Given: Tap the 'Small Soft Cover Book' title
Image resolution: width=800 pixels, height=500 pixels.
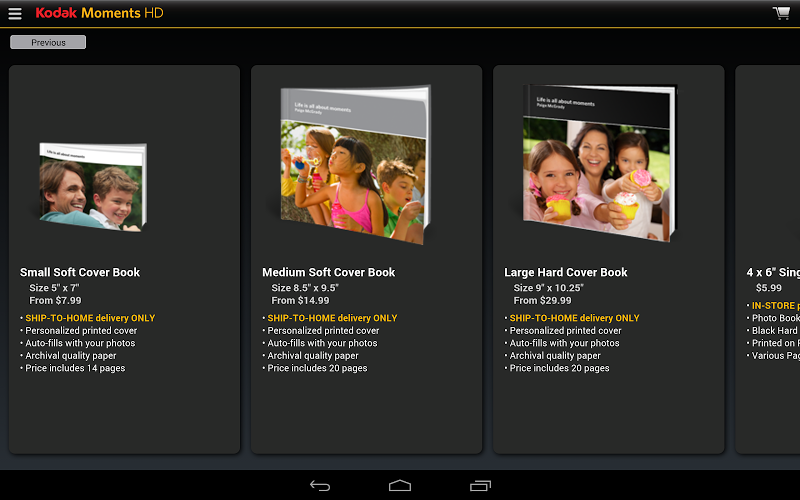Looking at the screenshot, I should [x=80, y=272].
